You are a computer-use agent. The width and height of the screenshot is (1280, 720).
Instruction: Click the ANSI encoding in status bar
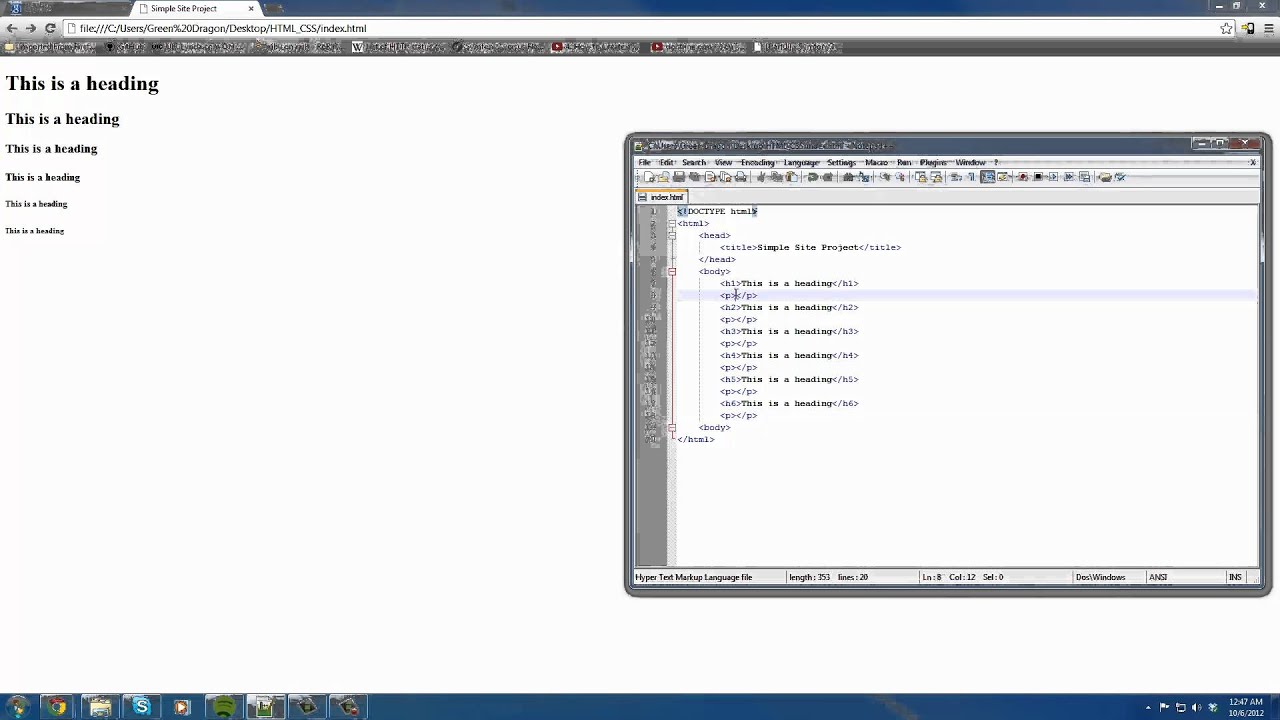(x=1158, y=577)
